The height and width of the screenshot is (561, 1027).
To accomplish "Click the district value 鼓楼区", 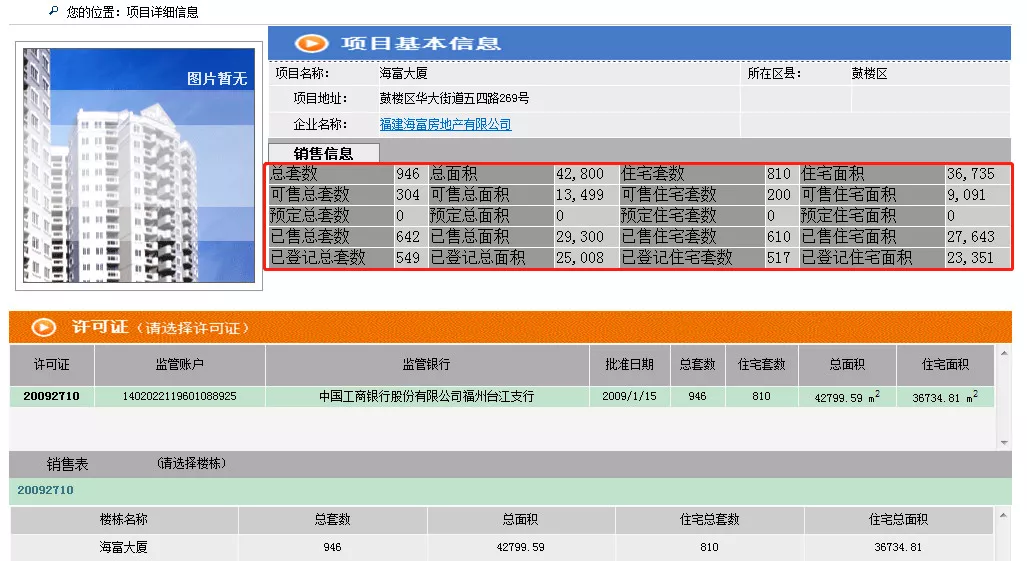I will pos(870,73).
